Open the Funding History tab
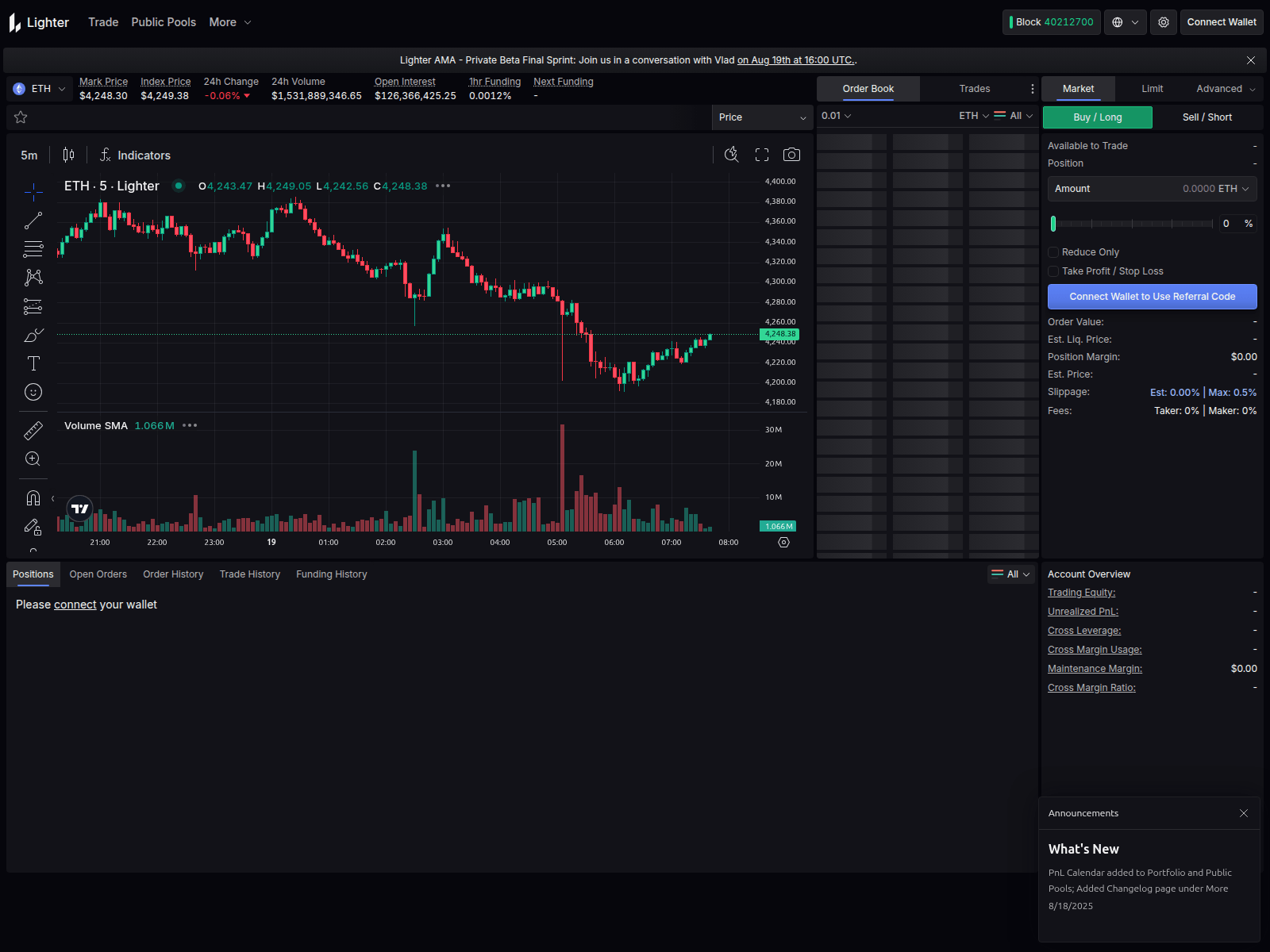This screenshot has width=1270, height=952. (332, 574)
